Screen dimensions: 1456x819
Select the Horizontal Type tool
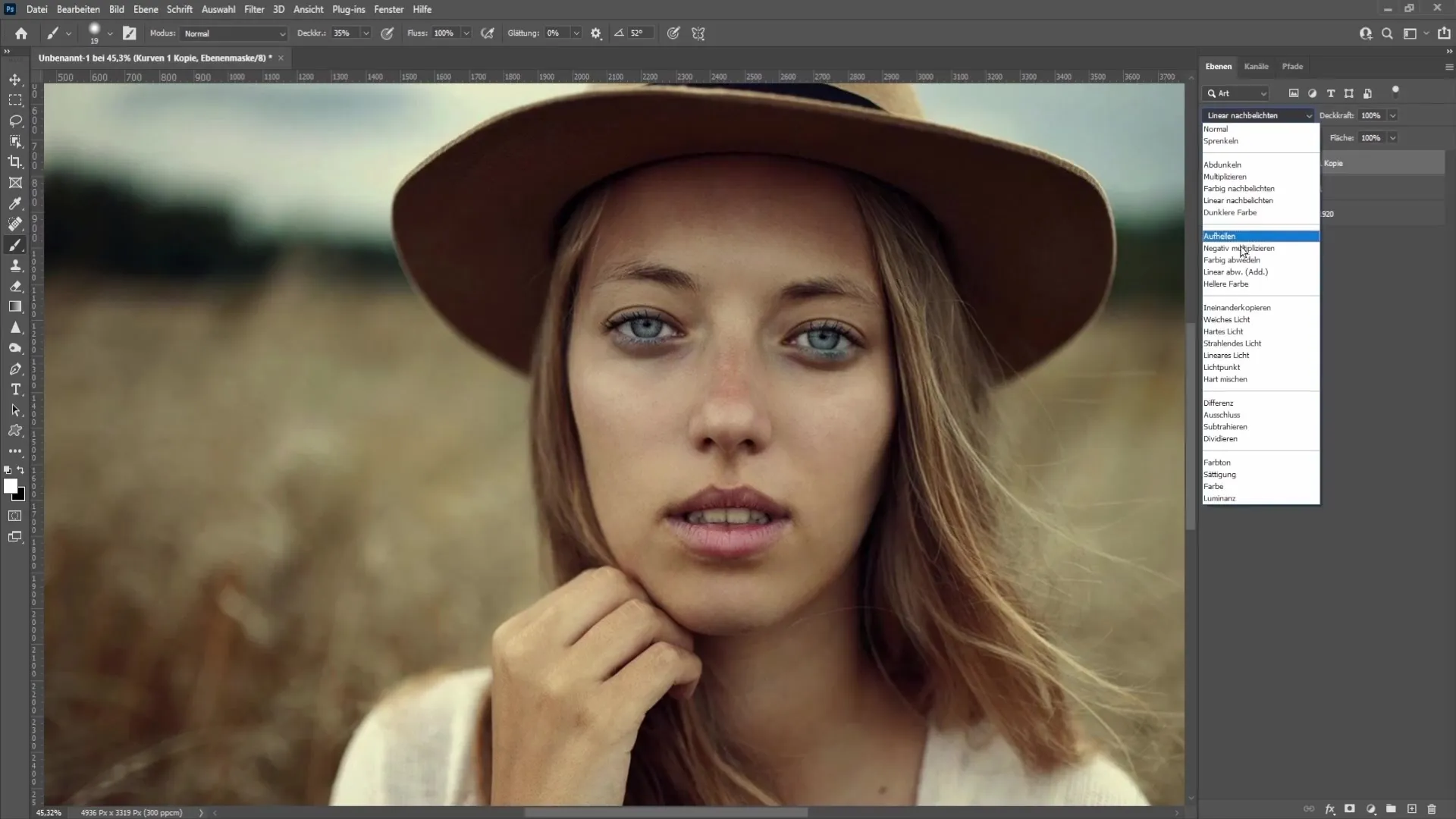click(15, 389)
